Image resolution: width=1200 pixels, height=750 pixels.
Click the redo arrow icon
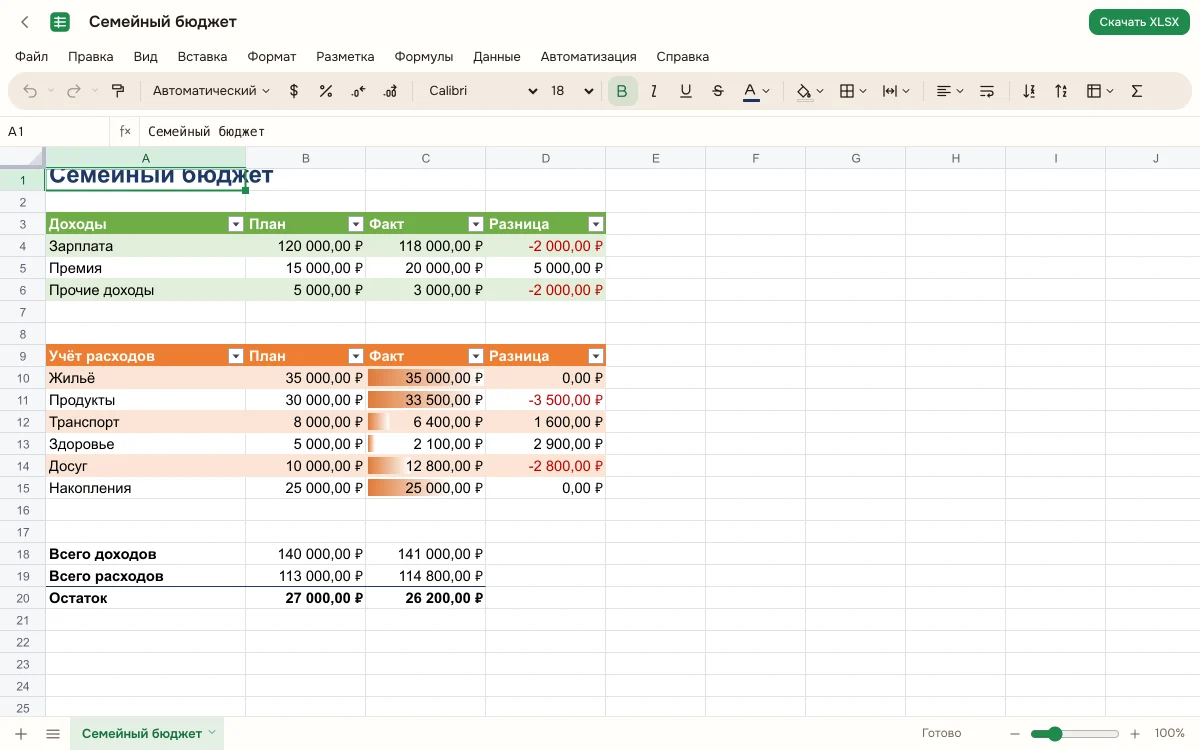coord(73,91)
